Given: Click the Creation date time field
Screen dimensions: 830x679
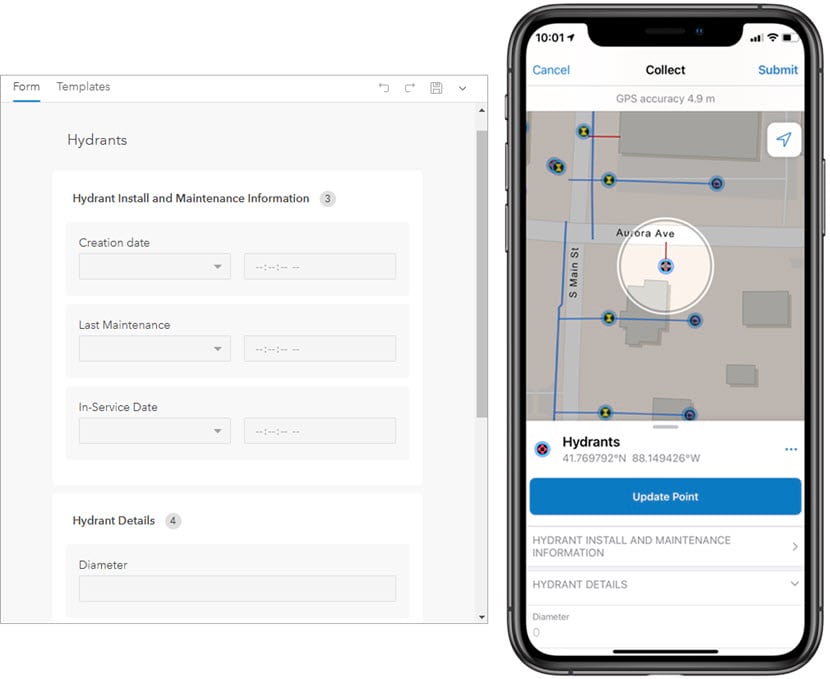Looking at the screenshot, I should (320, 267).
